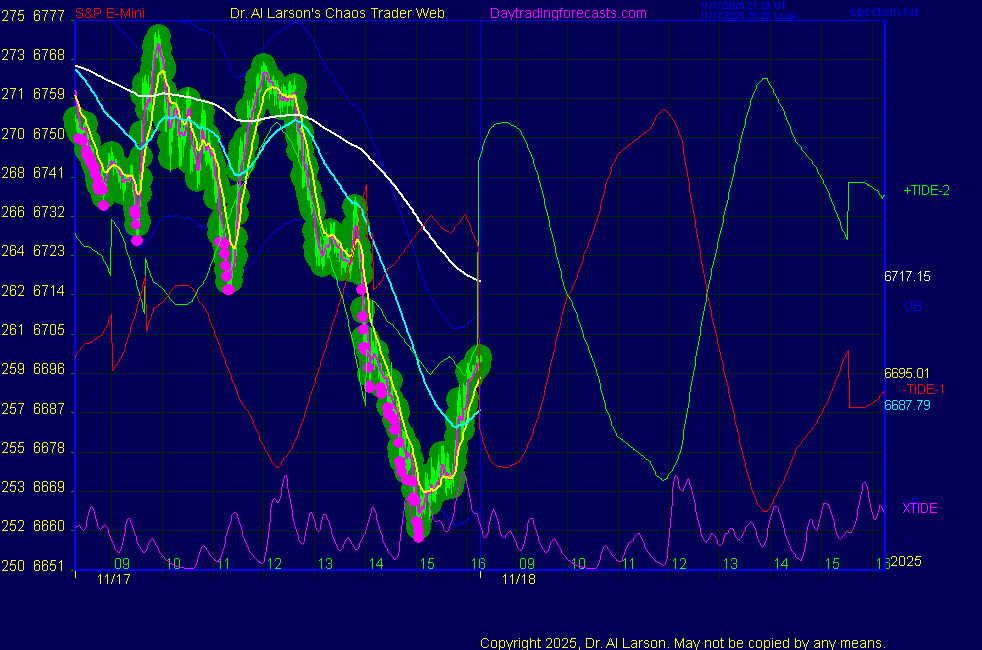This screenshot has height=650, width=982.
Task: Select the -TIDE-1 legend label
Action: [x=924, y=388]
